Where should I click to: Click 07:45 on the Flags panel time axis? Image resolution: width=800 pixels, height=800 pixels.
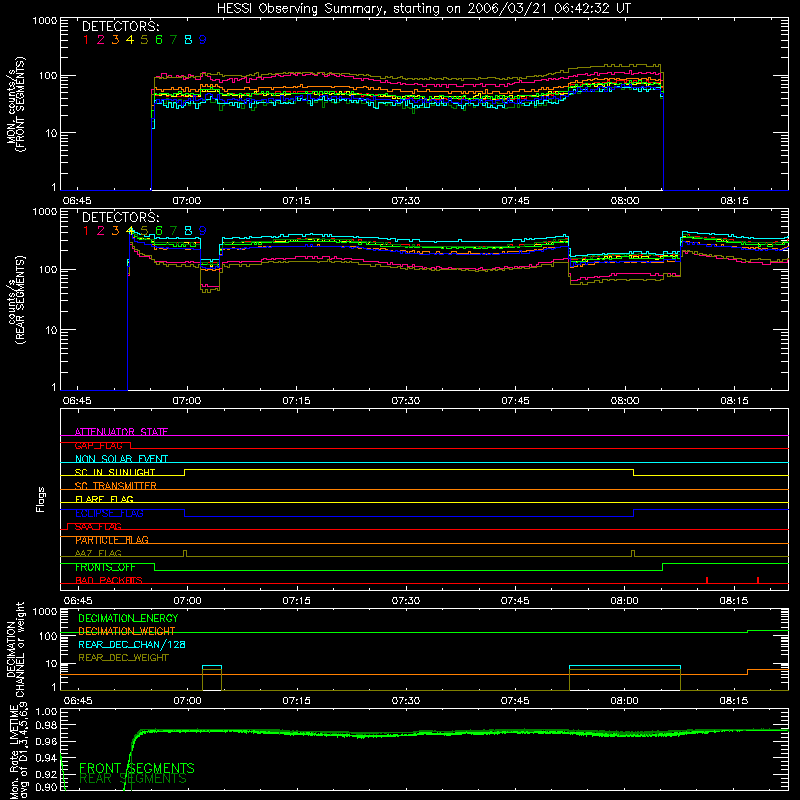(x=515, y=601)
